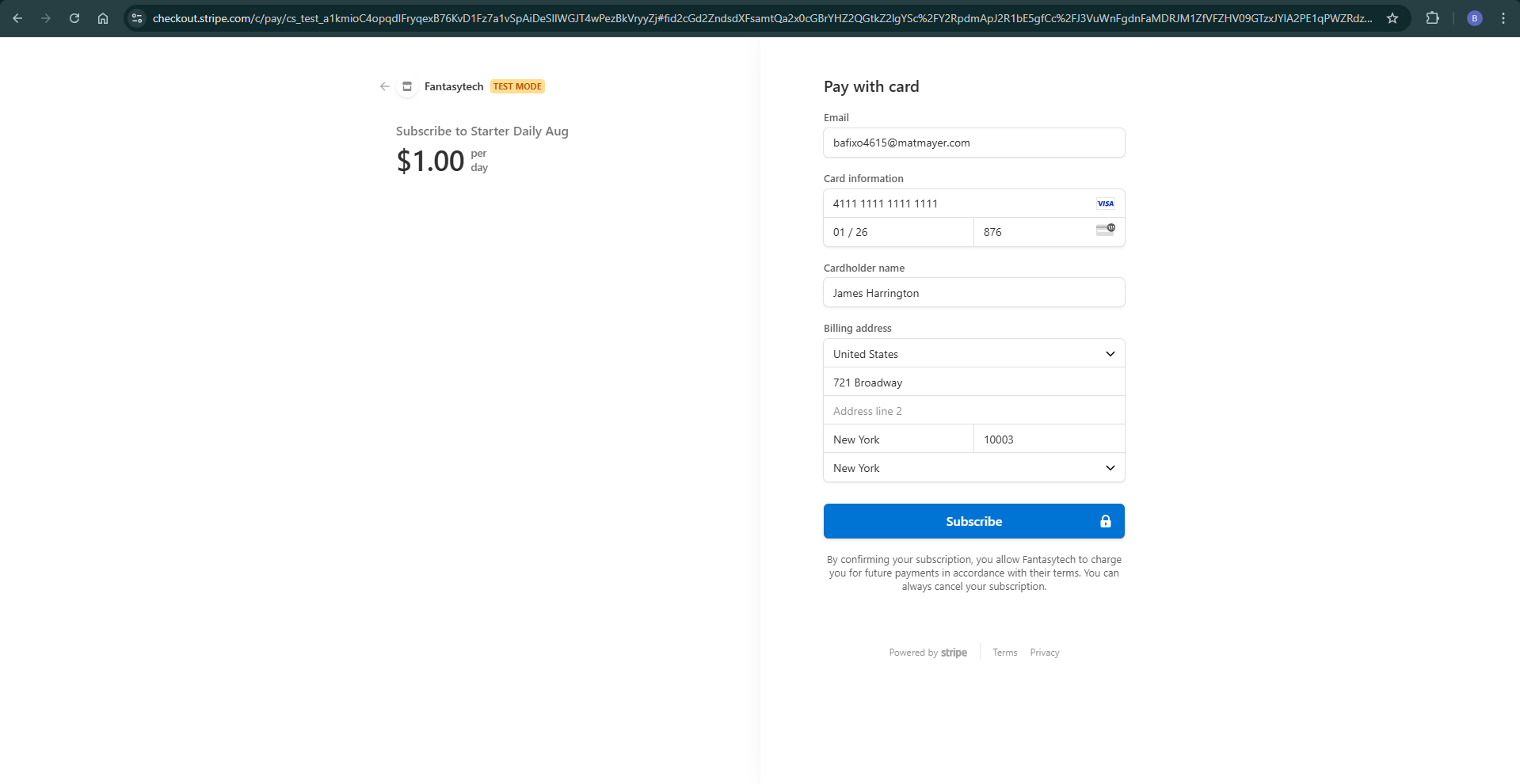Image resolution: width=1520 pixels, height=784 pixels.
Task: Click the site information icon in address bar
Action: coord(137,18)
